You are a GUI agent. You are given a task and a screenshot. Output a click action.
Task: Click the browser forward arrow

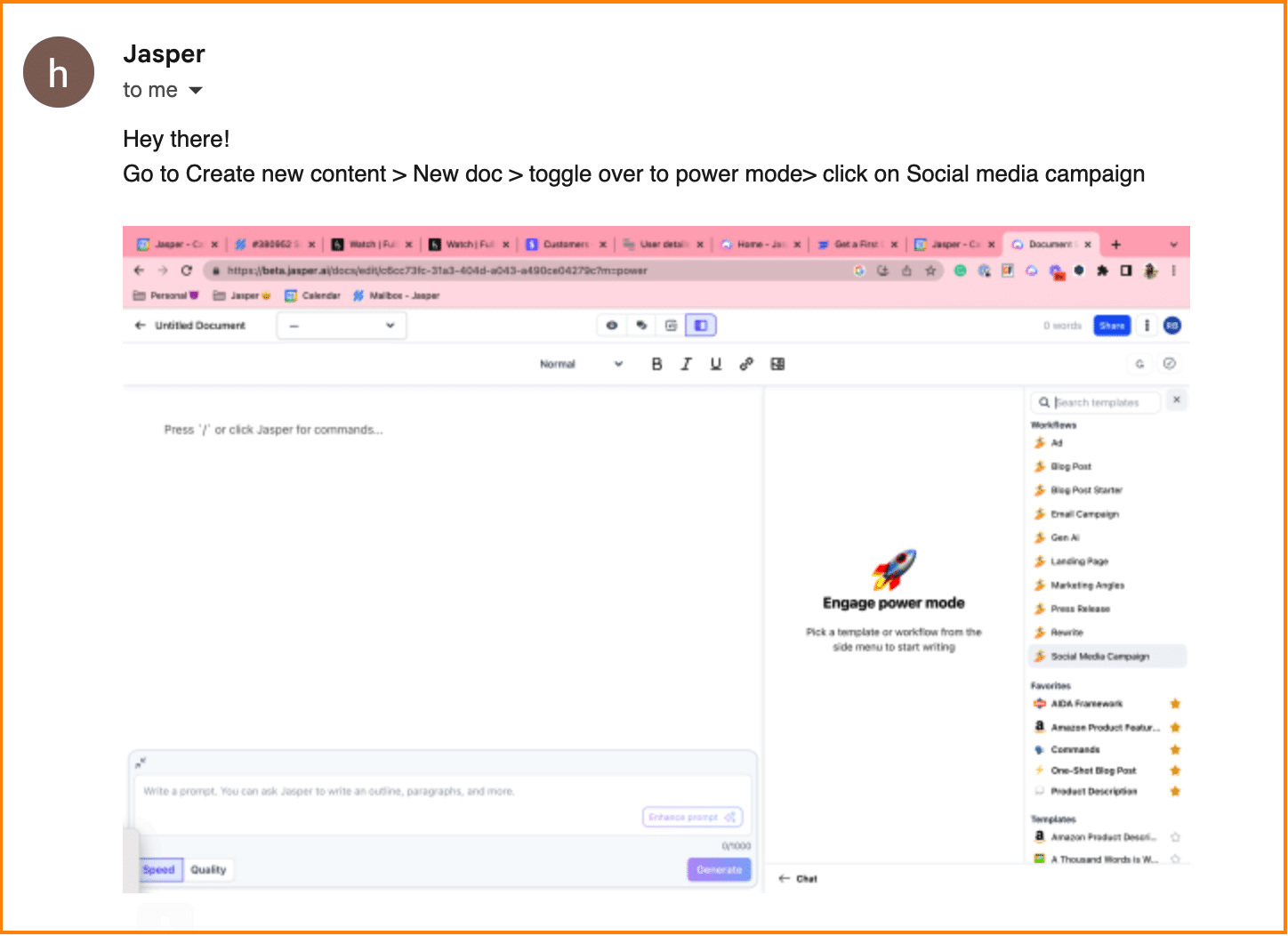(162, 270)
